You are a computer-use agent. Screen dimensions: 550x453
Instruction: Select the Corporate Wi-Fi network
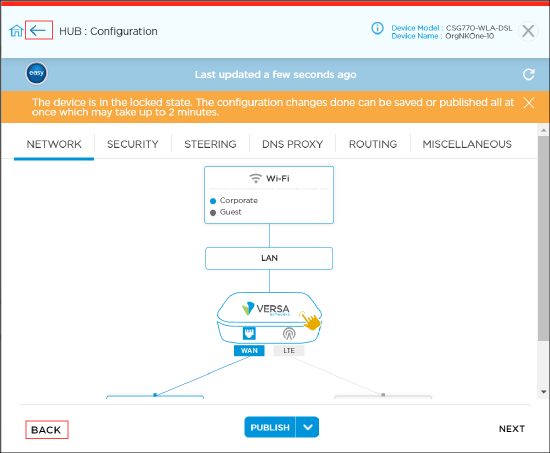pos(234,200)
